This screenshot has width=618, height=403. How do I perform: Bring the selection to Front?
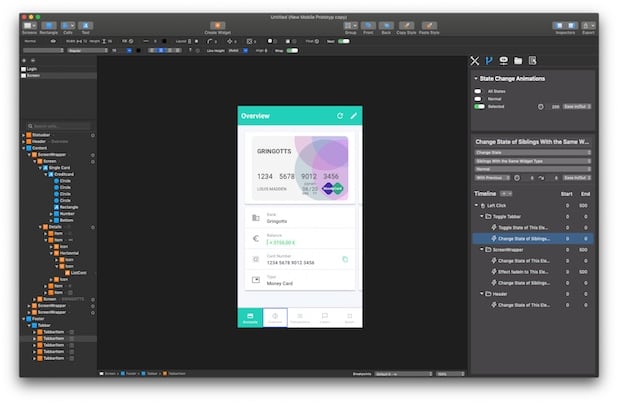[368, 26]
